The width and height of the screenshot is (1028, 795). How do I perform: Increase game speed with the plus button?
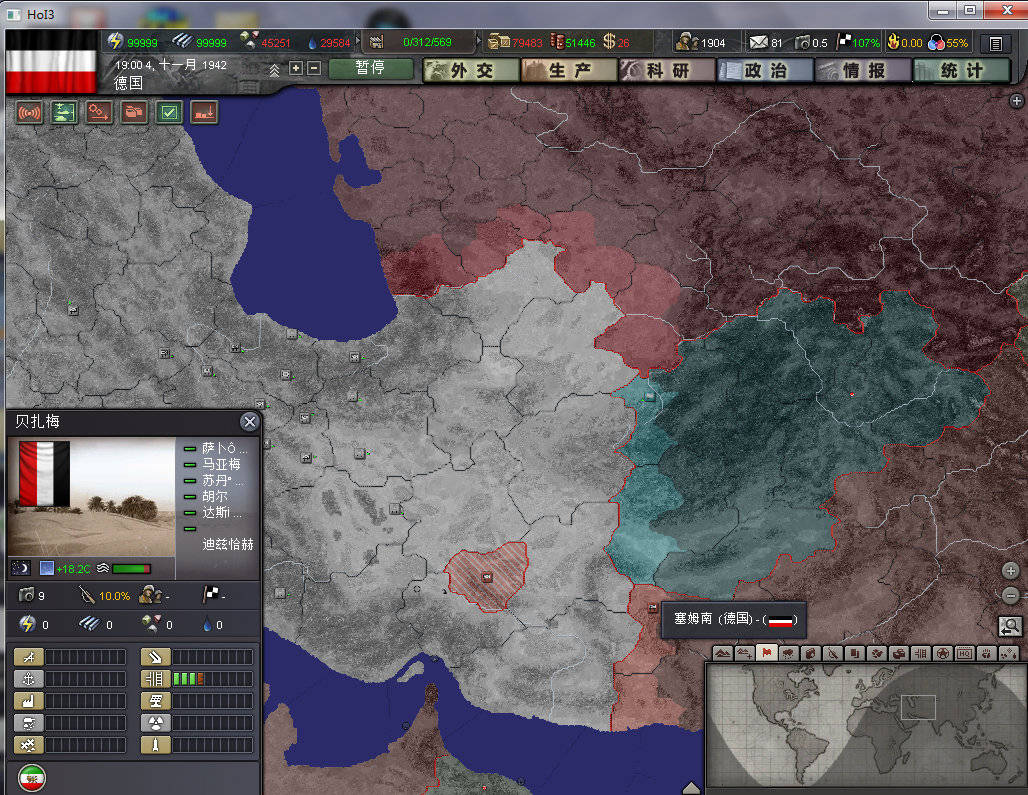(296, 68)
